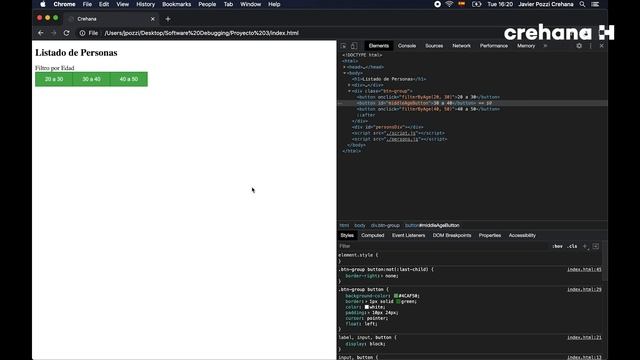The height and width of the screenshot is (360, 640).
Task: Open the Memory tab
Action: 526,46
